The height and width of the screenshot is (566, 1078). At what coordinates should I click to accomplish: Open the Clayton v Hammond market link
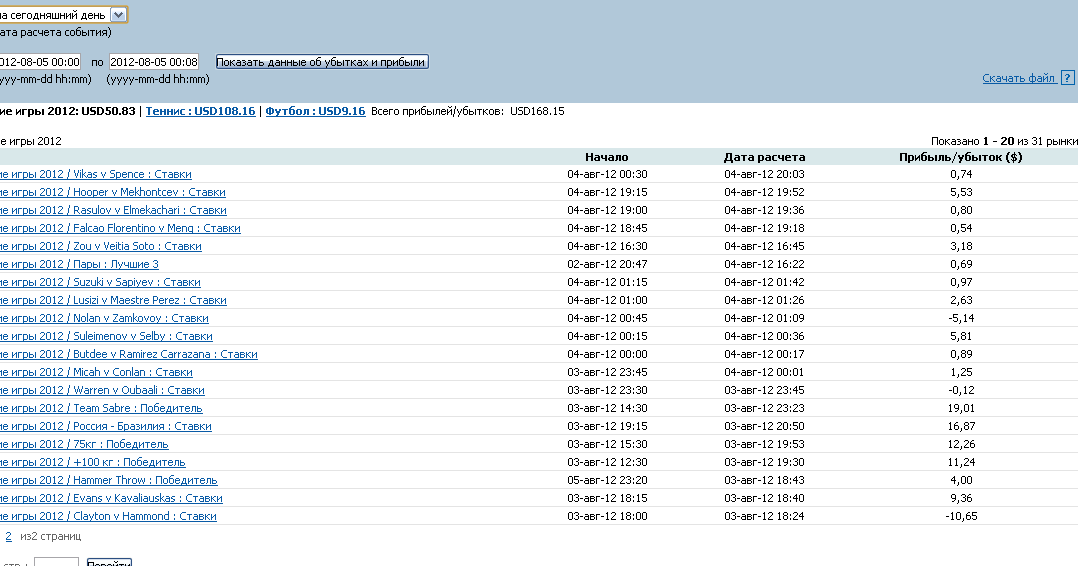(x=108, y=516)
